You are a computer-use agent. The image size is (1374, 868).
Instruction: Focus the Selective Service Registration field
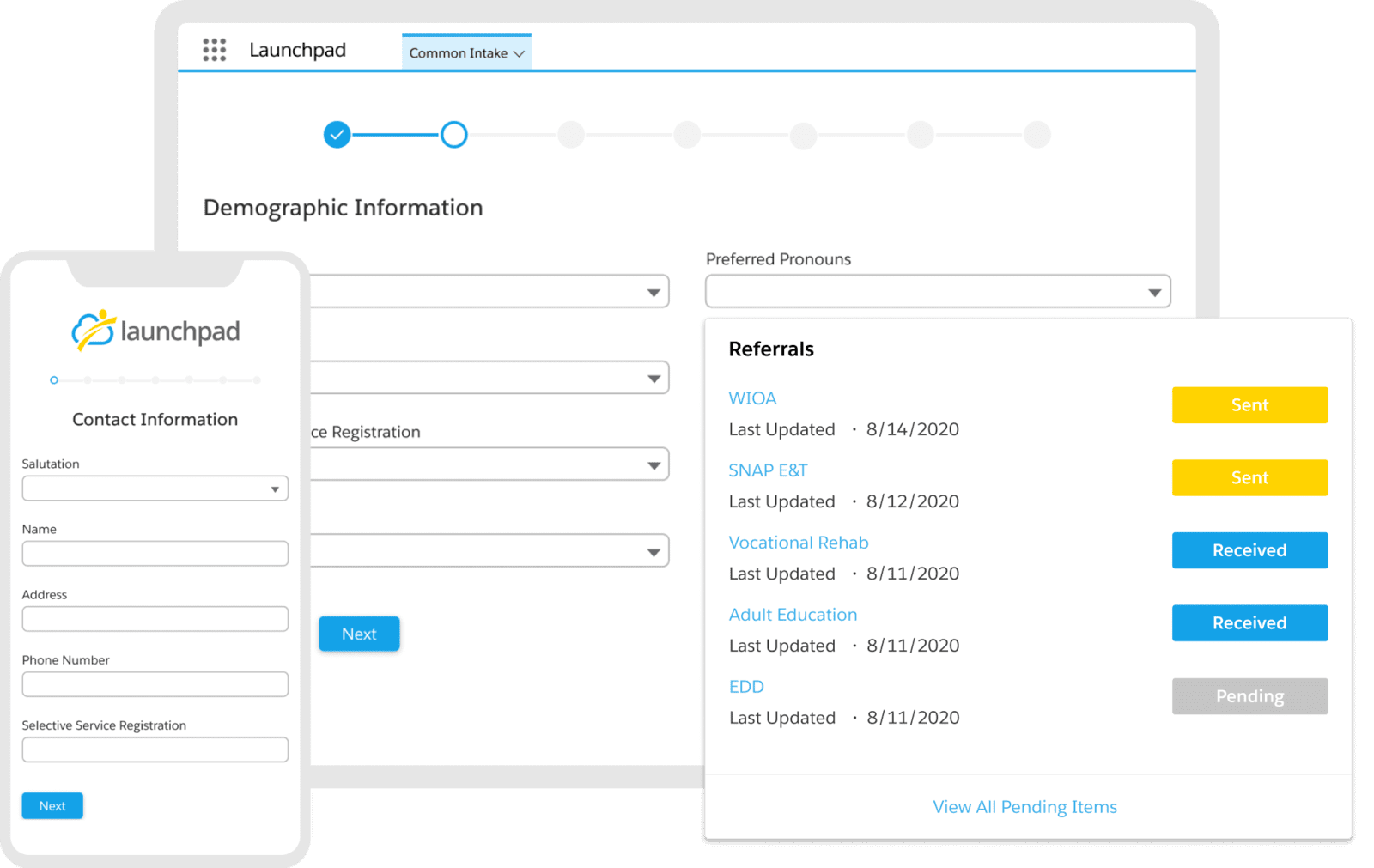point(155,750)
